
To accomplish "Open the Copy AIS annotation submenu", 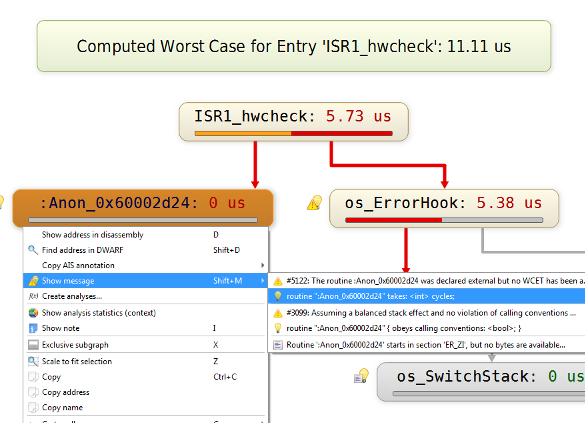I will point(146,265).
